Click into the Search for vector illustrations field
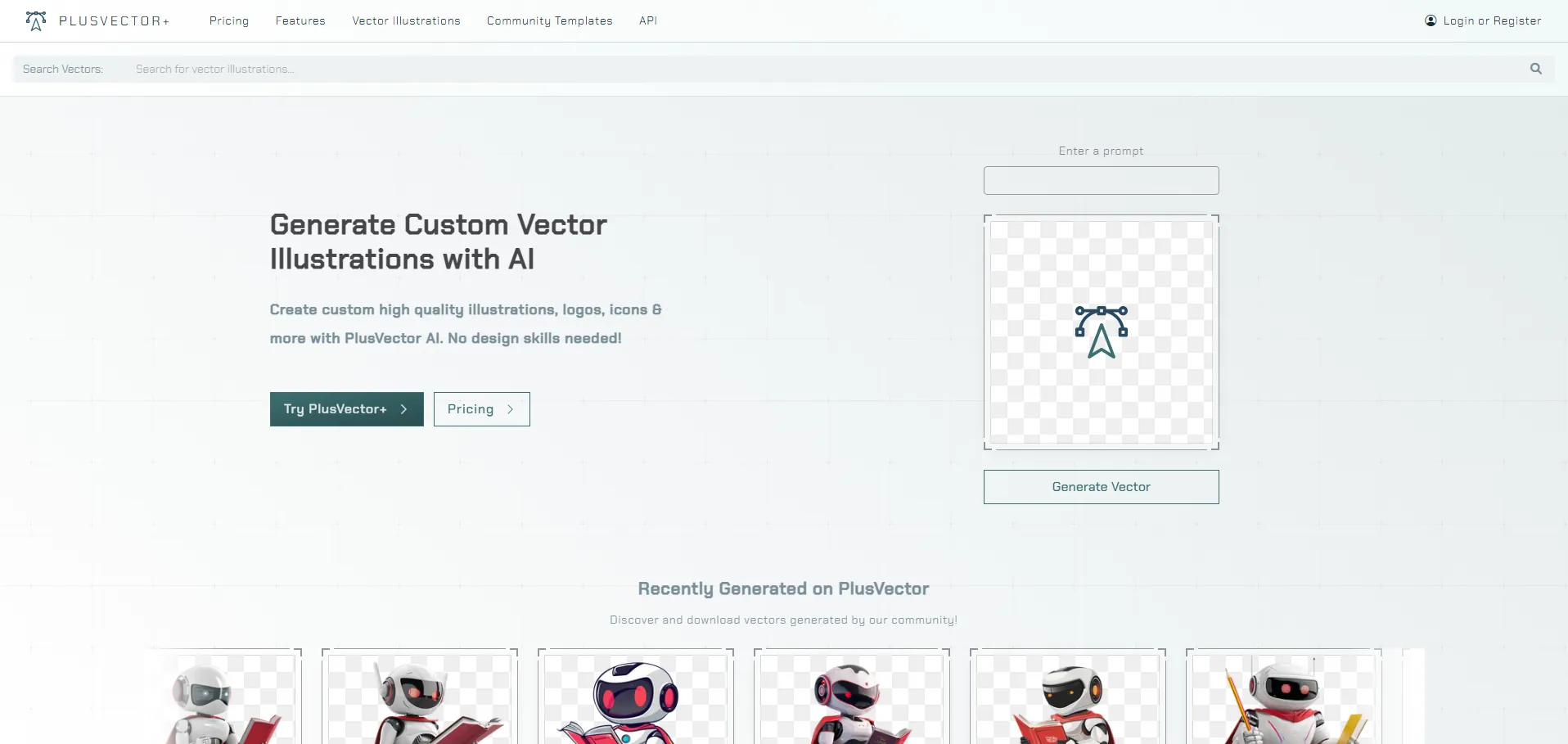The height and width of the screenshot is (744, 1568). [x=818, y=69]
